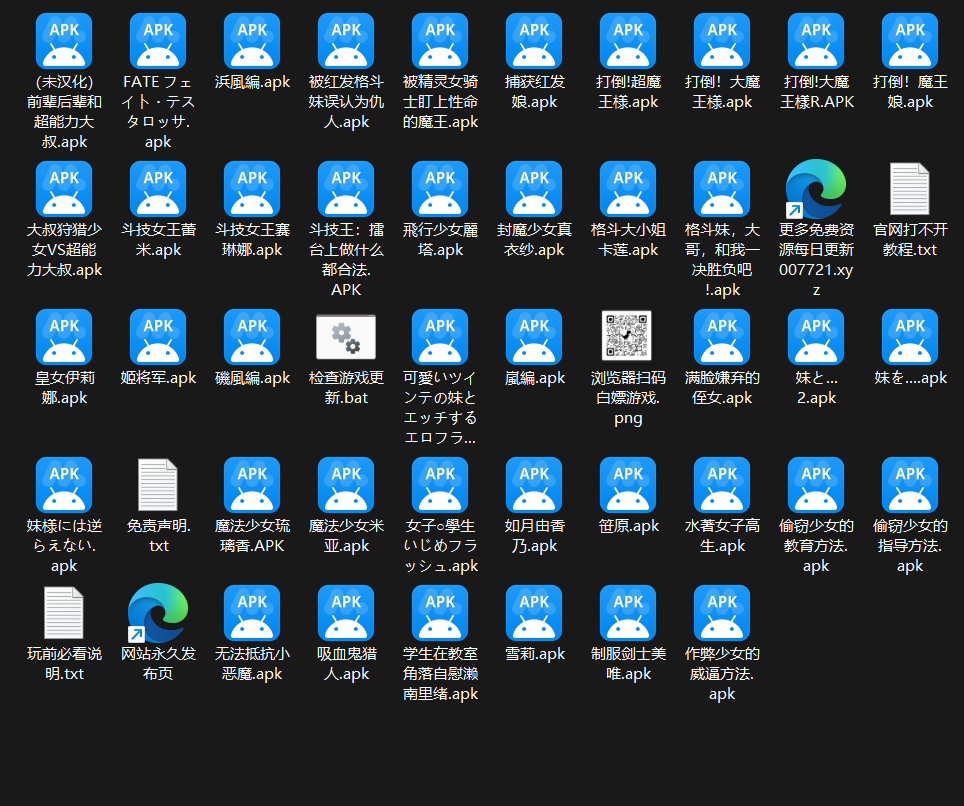Open the 嵐編.apk file
964x806 pixels.
pos(533,337)
